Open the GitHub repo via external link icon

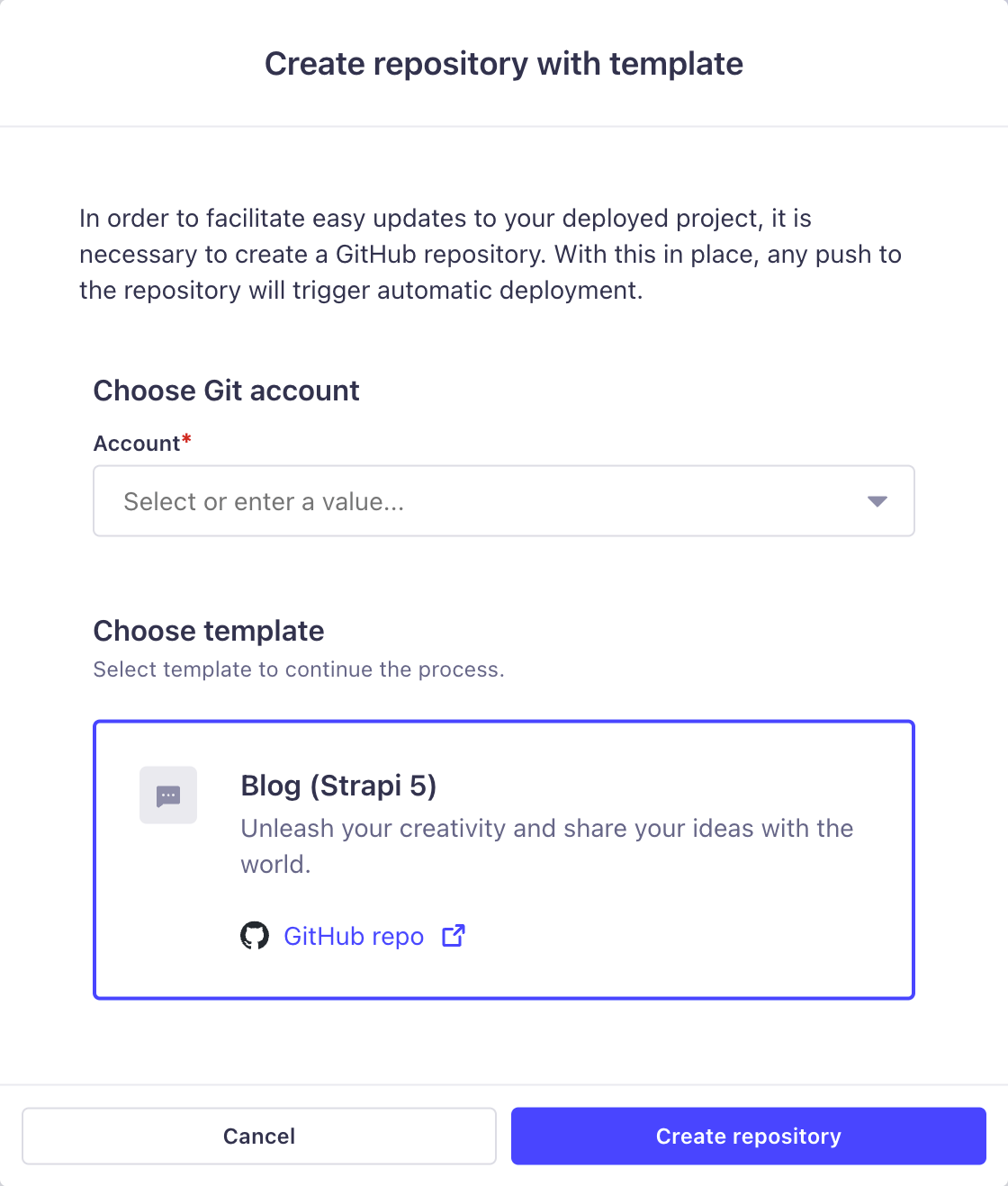point(453,936)
